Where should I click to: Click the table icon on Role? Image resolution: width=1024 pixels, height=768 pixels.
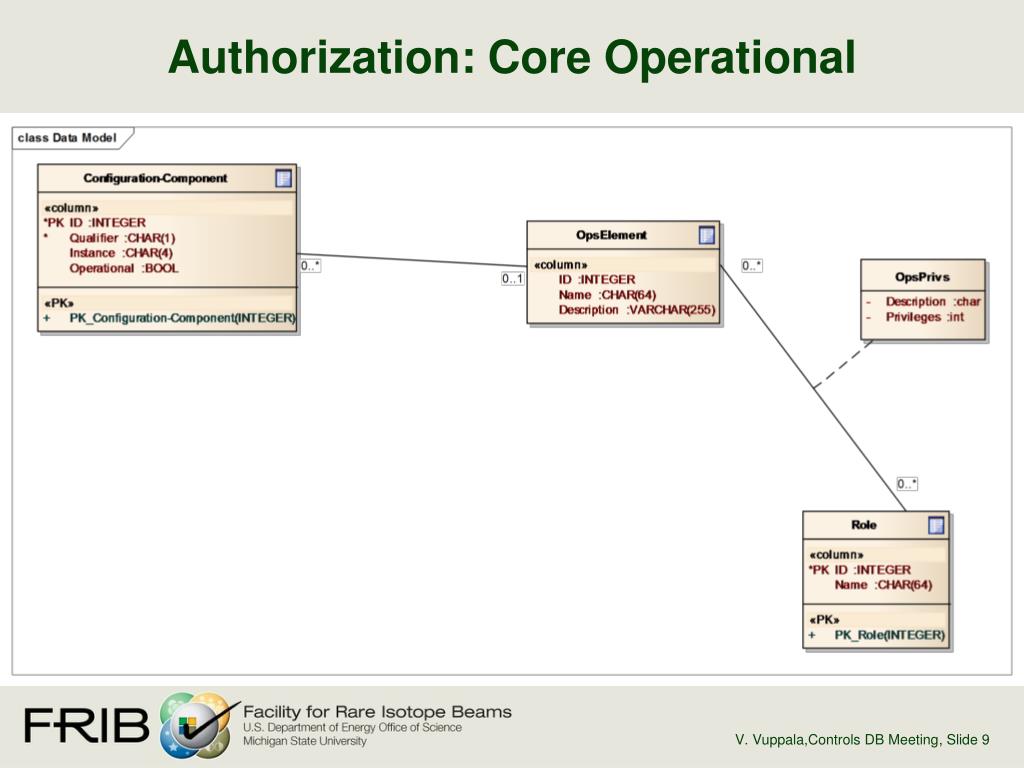(936, 525)
